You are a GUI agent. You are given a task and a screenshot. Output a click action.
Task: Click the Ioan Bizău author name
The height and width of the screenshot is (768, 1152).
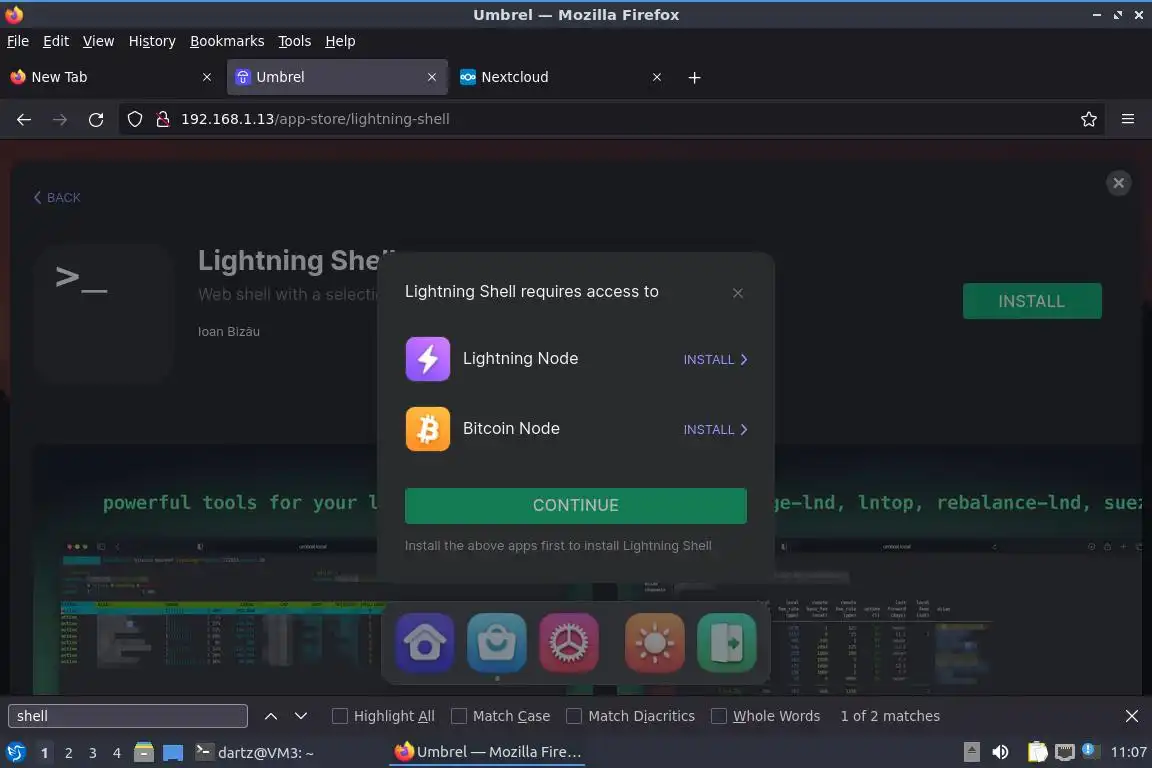228,331
